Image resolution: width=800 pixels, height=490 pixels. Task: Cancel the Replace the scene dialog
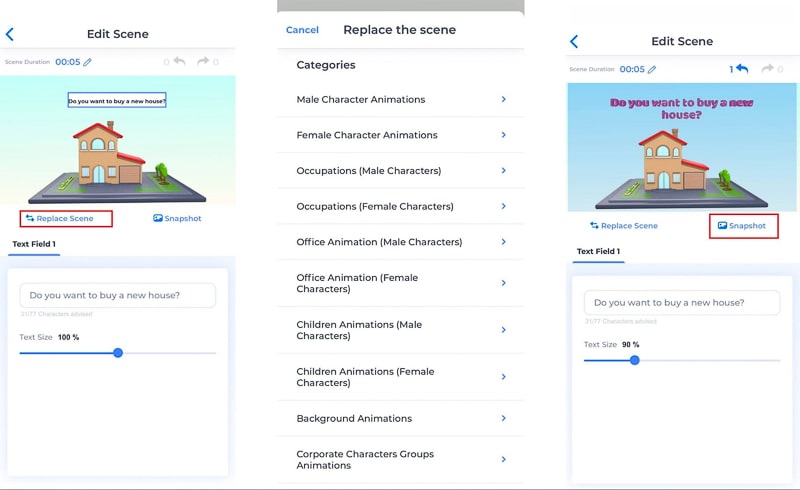[x=302, y=30]
